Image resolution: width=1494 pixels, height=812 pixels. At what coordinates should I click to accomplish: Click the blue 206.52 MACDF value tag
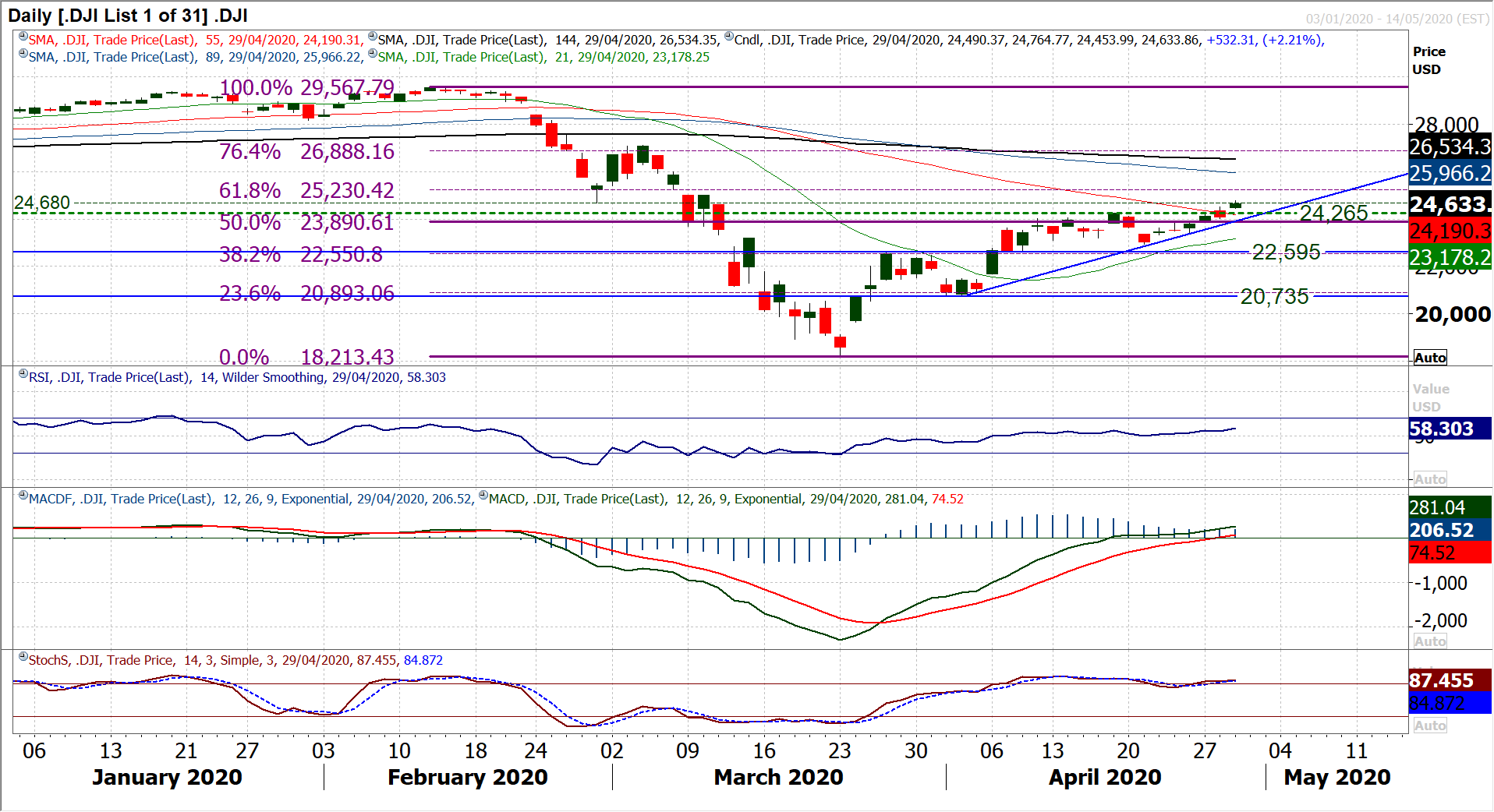tap(1450, 530)
